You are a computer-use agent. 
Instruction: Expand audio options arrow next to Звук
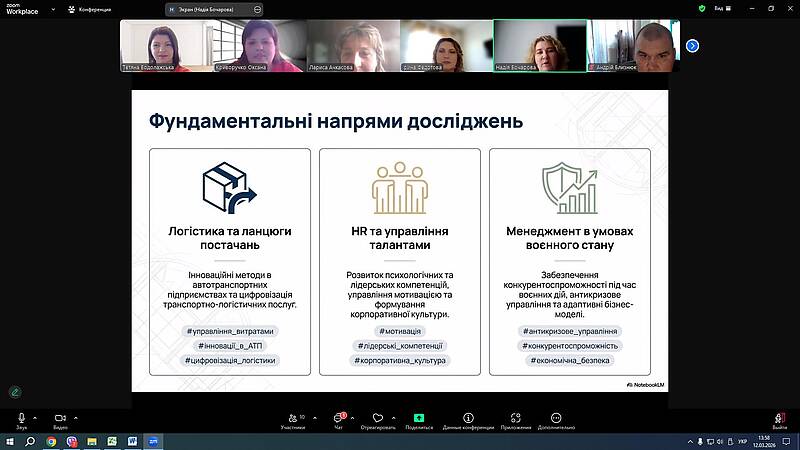(35, 416)
